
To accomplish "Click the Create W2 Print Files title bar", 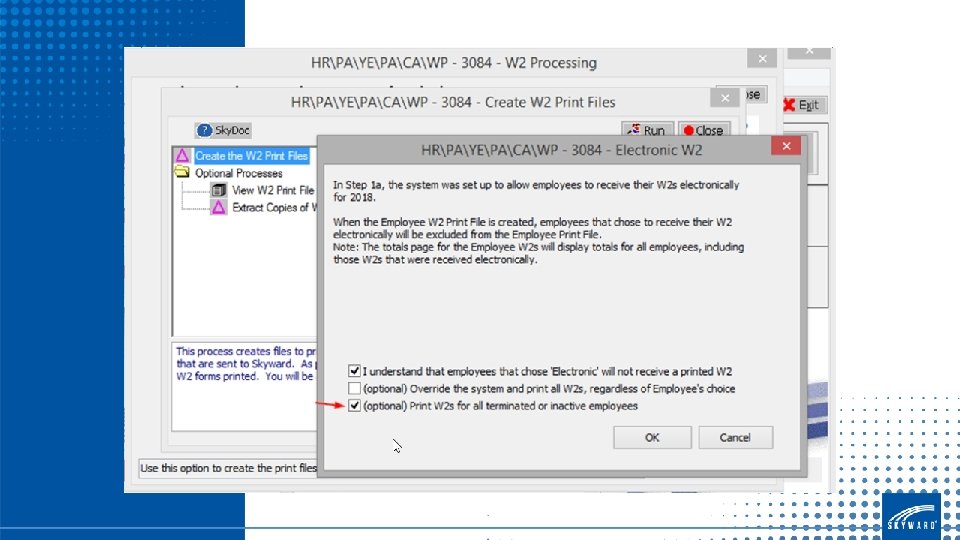I will click(453, 102).
